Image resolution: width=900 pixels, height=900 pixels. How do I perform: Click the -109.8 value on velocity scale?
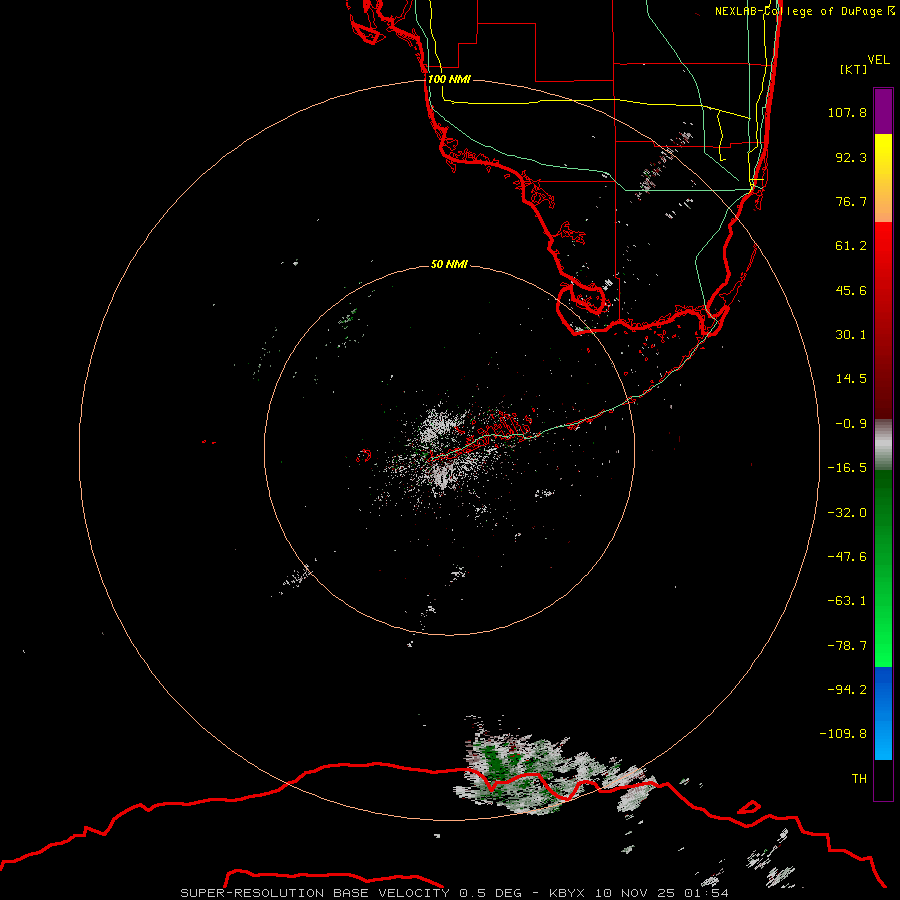click(x=843, y=734)
